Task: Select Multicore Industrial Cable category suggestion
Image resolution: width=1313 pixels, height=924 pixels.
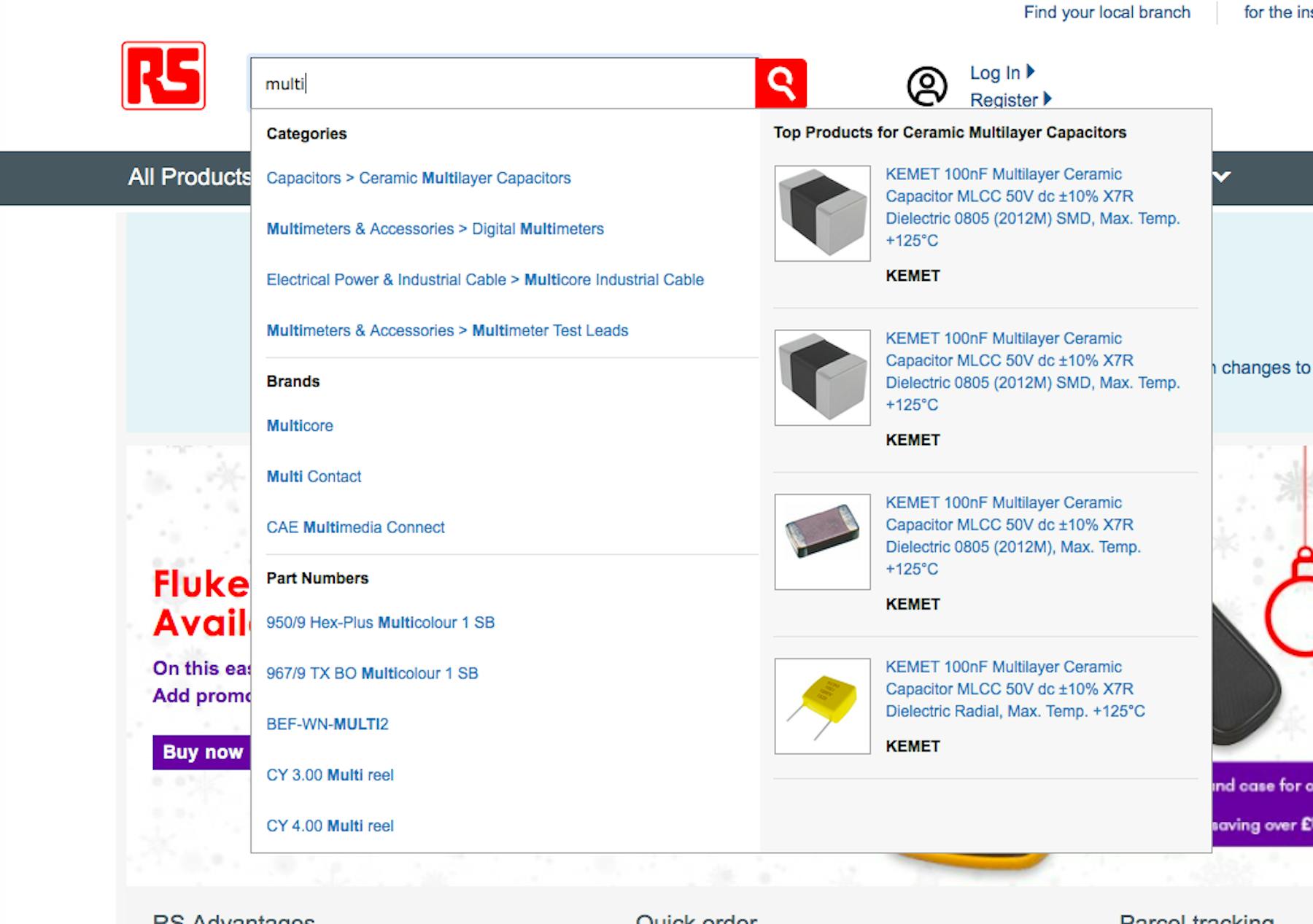Action: 485,280
